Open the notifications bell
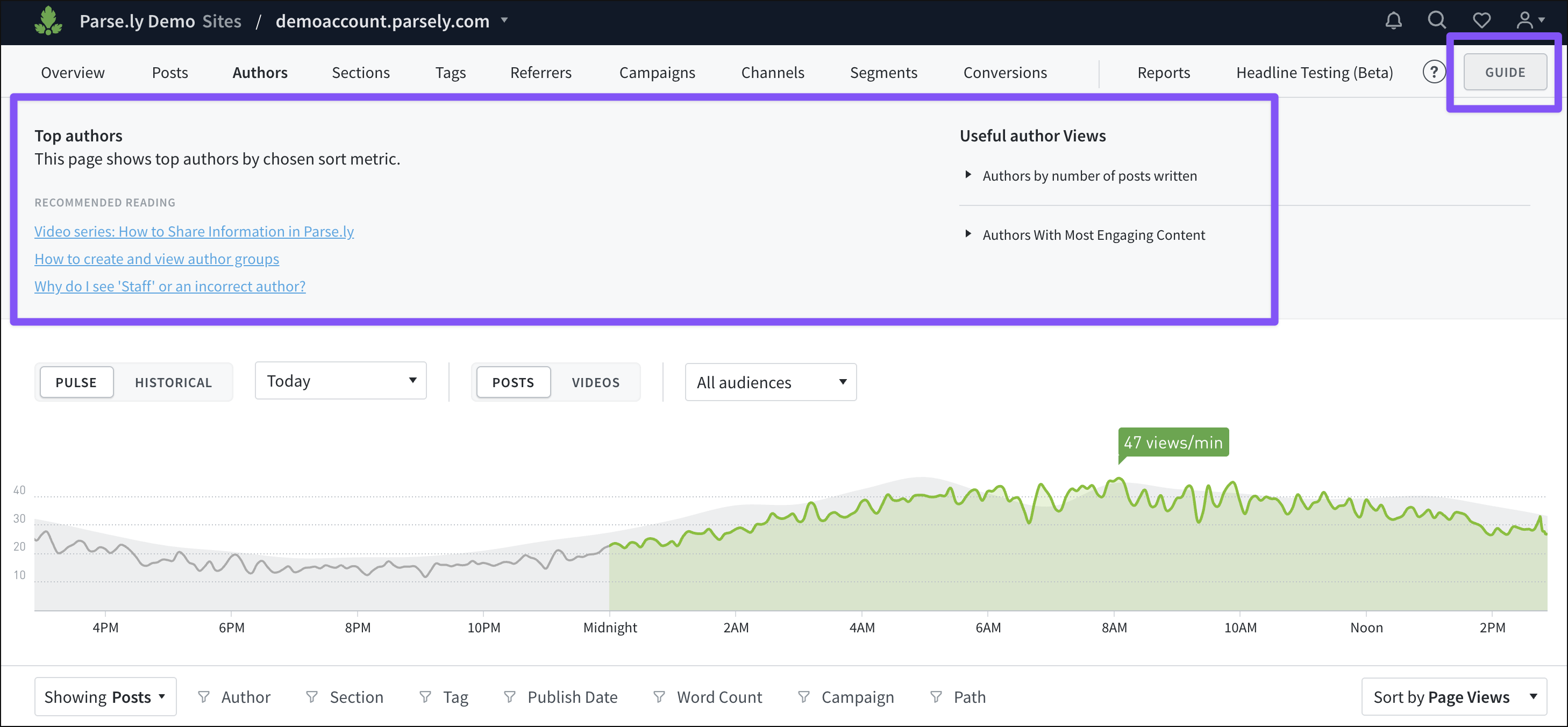This screenshot has height=727, width=1568. [1393, 20]
